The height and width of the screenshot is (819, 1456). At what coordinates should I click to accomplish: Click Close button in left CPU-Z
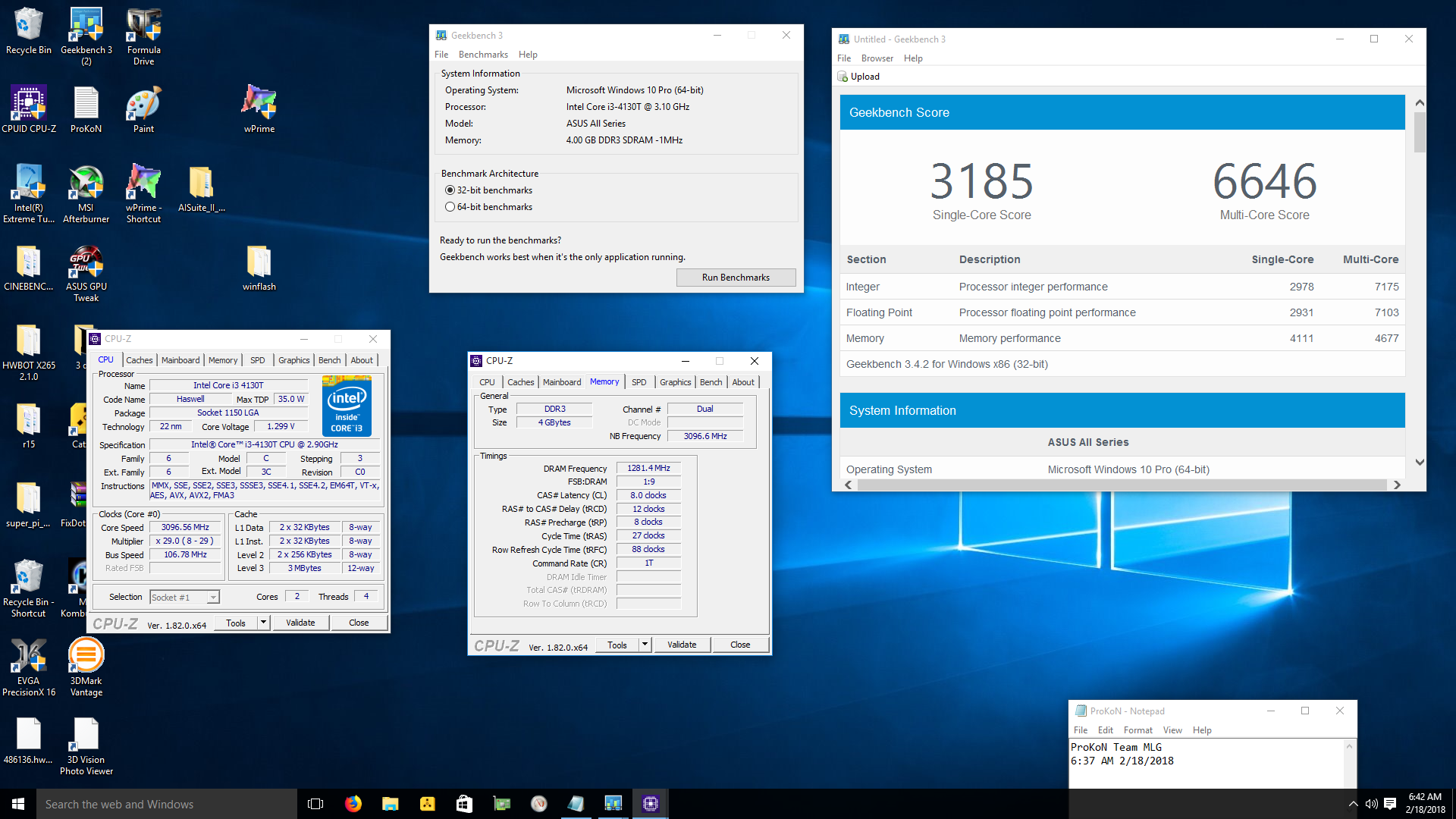[x=359, y=623]
